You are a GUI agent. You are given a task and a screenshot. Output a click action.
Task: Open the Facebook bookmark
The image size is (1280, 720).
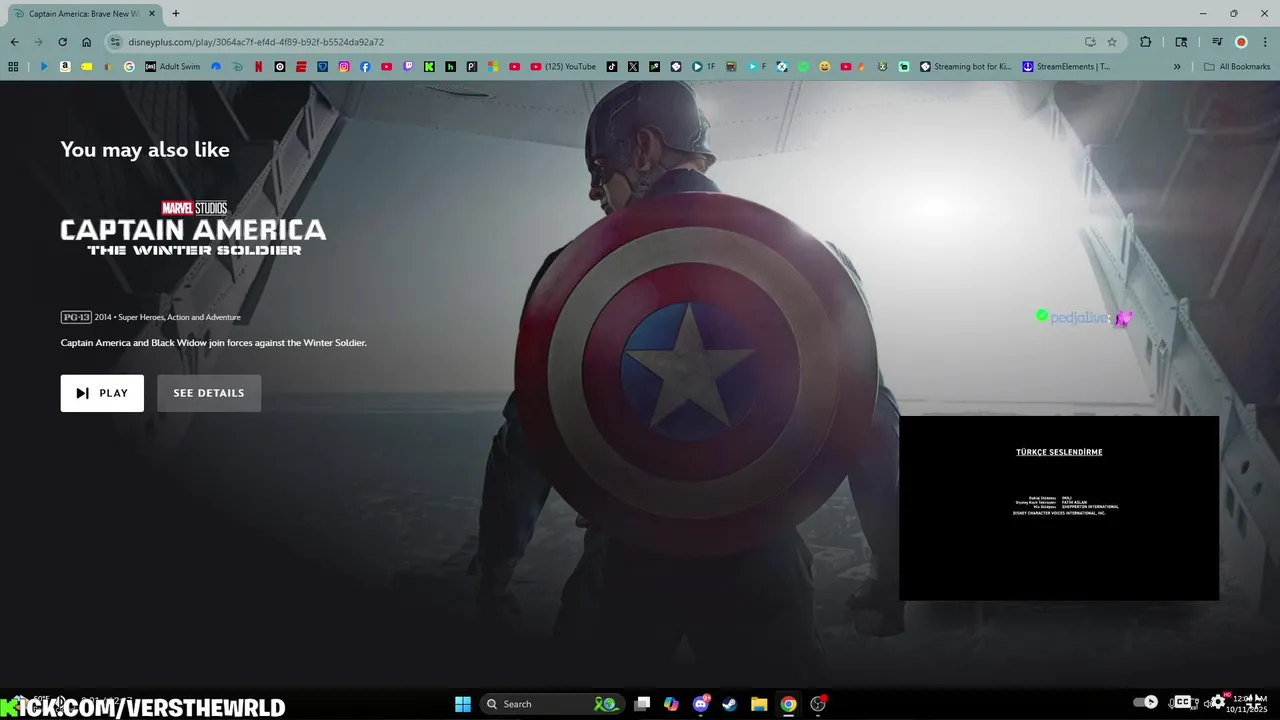(x=365, y=67)
